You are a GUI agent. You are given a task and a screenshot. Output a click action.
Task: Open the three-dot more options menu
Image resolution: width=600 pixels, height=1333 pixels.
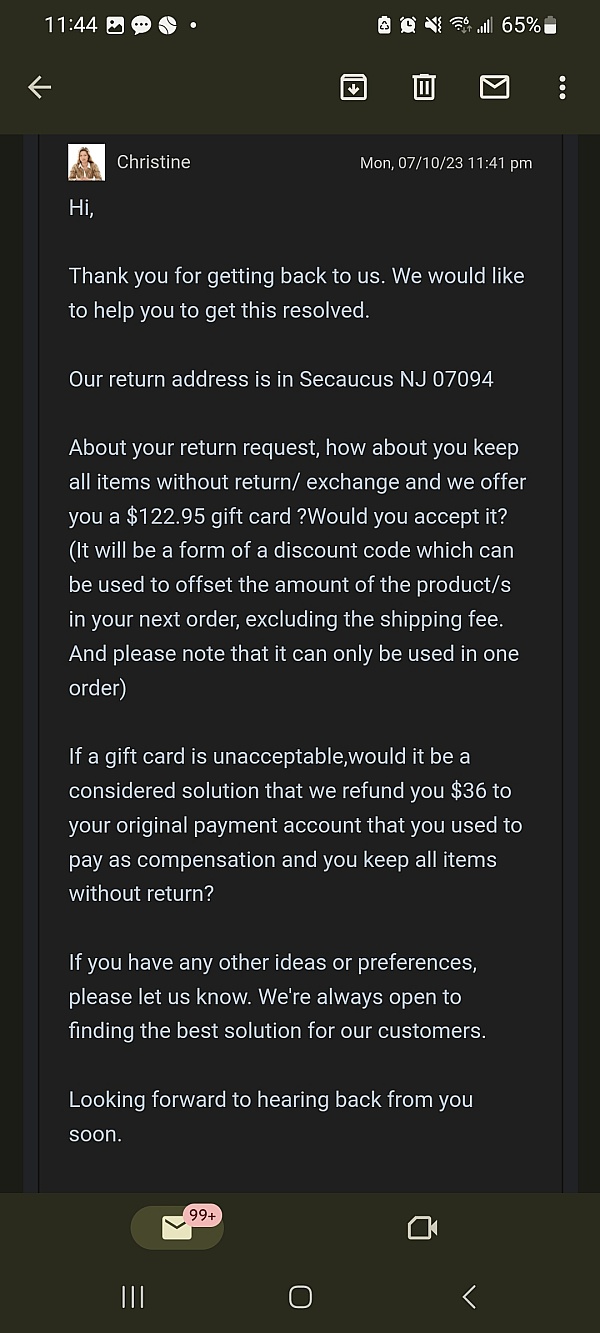pos(562,88)
